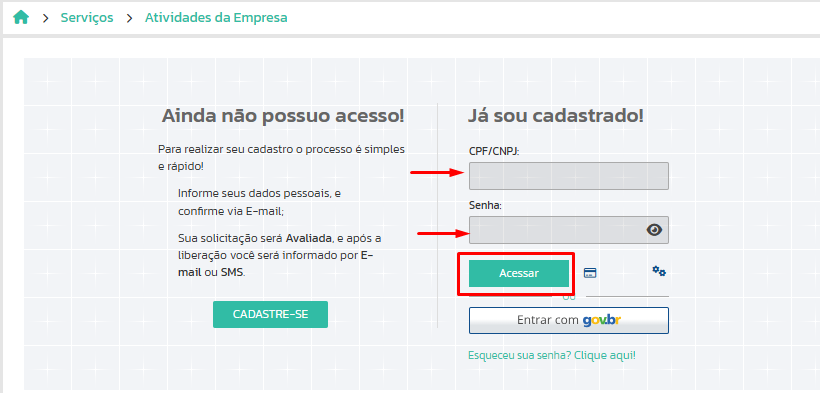This screenshot has width=820, height=393.
Task: Click the gov.br logo in the login button
Action: [601, 320]
